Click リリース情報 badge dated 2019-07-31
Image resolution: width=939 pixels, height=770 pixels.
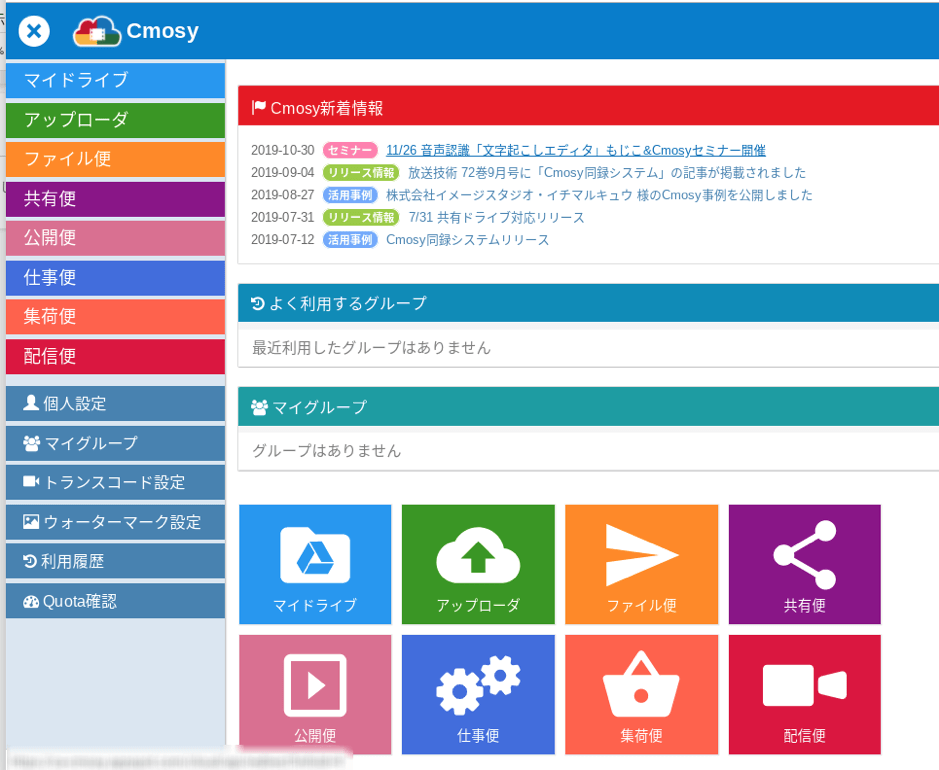pyautogui.click(x=361, y=217)
